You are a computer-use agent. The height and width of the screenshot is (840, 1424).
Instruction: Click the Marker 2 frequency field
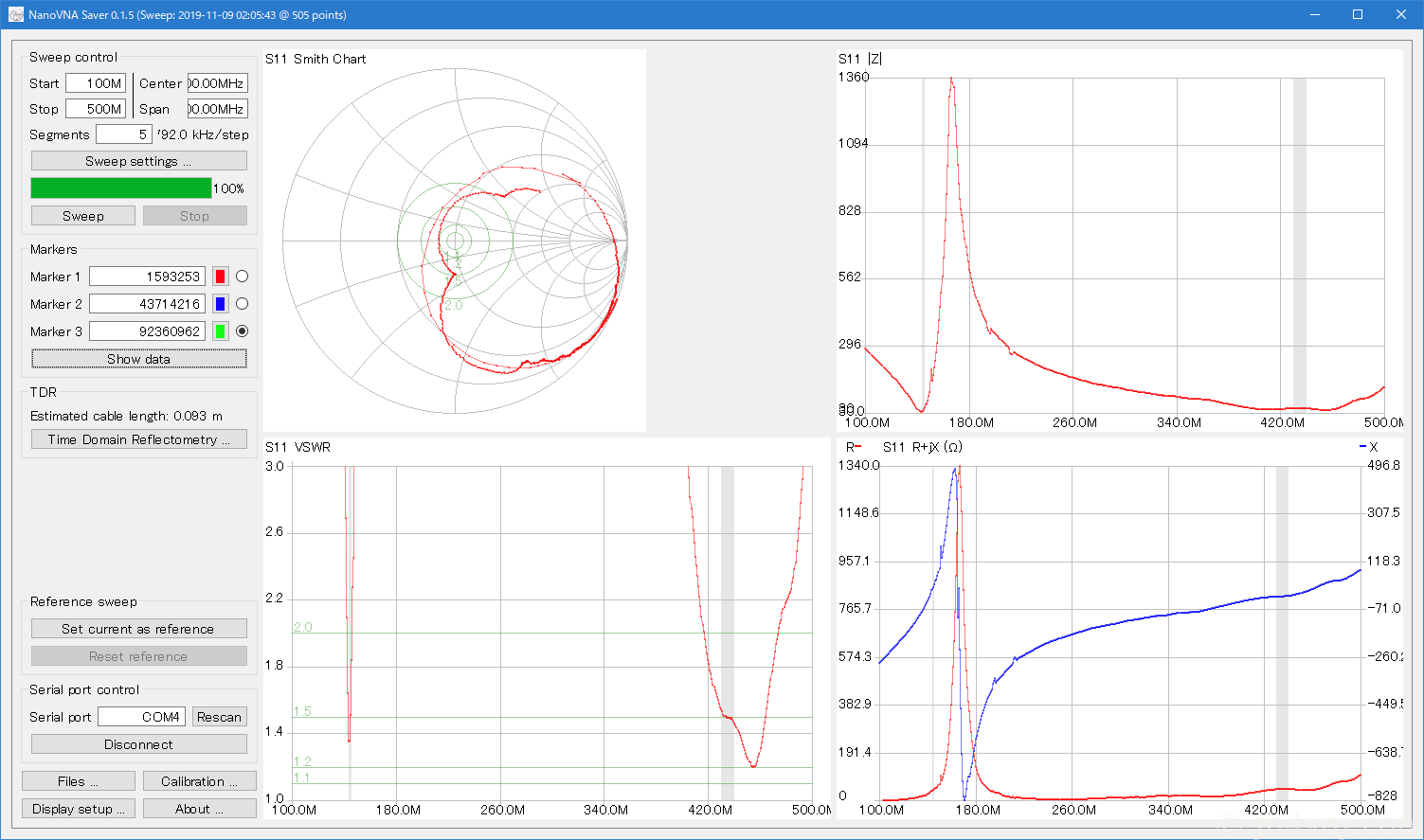(147, 304)
